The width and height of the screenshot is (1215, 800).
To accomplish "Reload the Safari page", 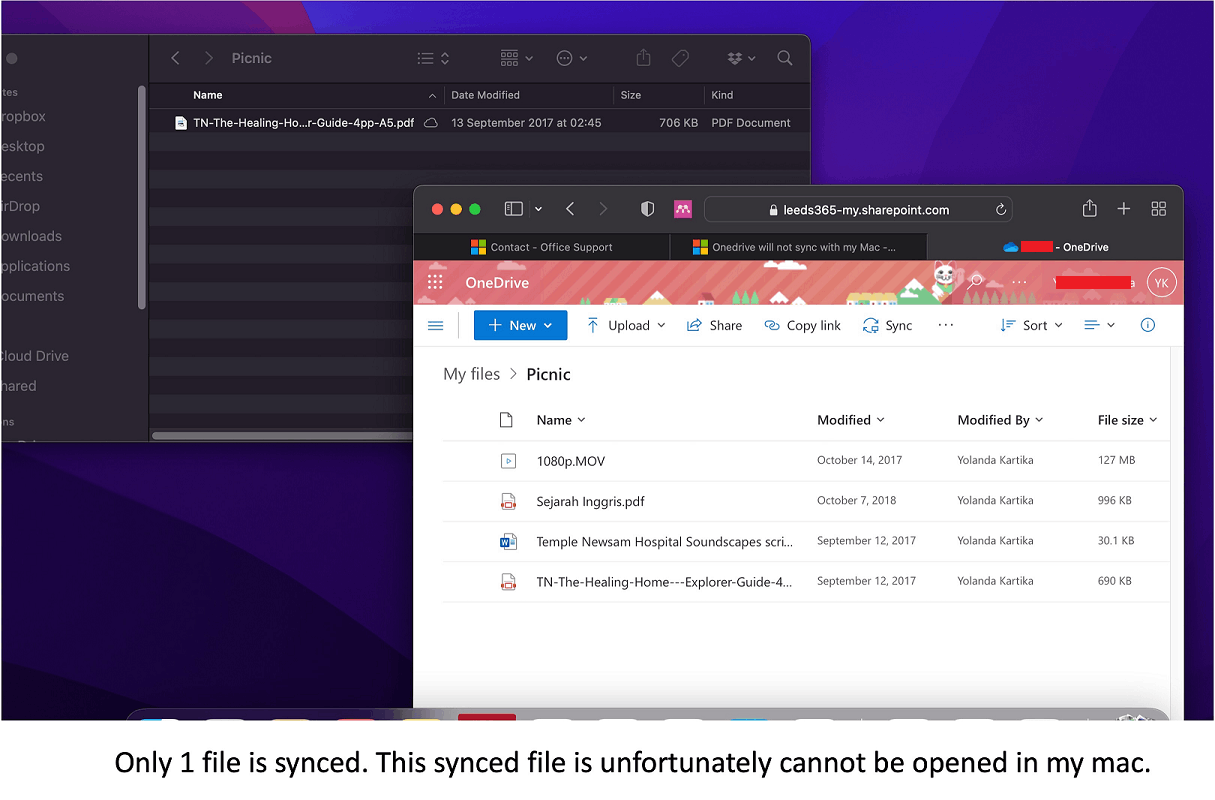I will [x=1000, y=210].
